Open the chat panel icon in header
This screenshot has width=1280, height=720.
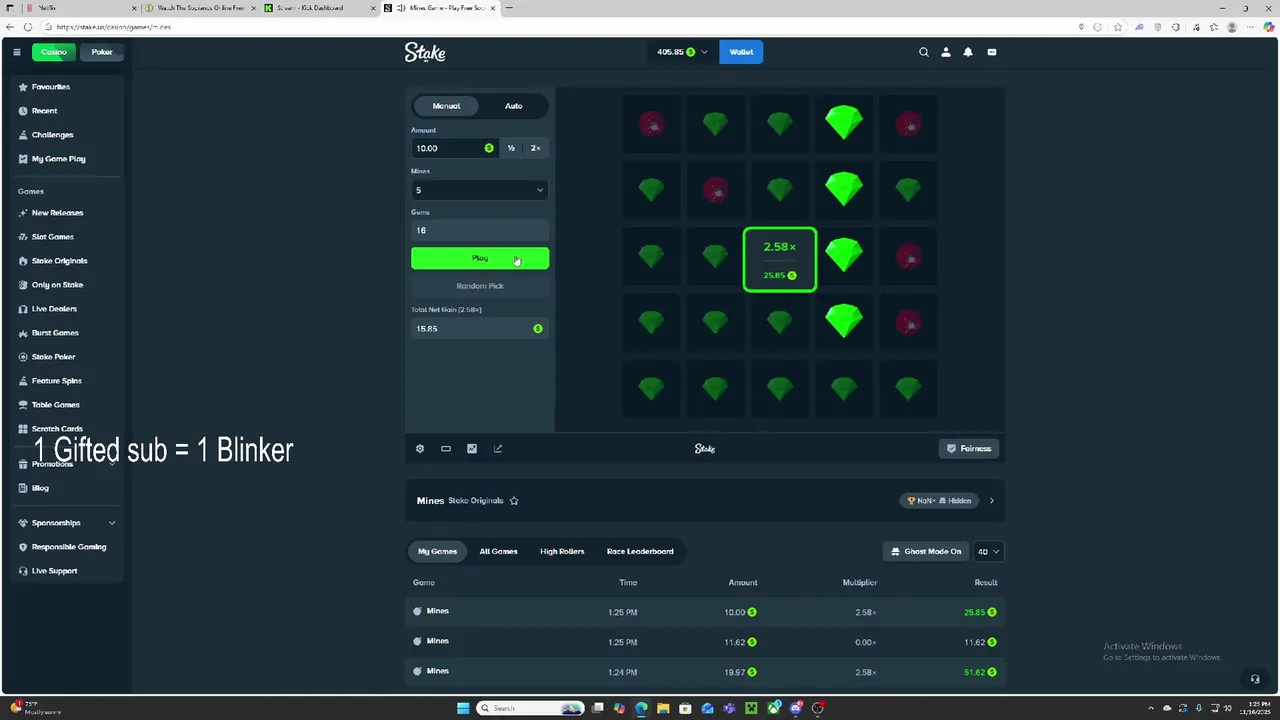click(992, 52)
